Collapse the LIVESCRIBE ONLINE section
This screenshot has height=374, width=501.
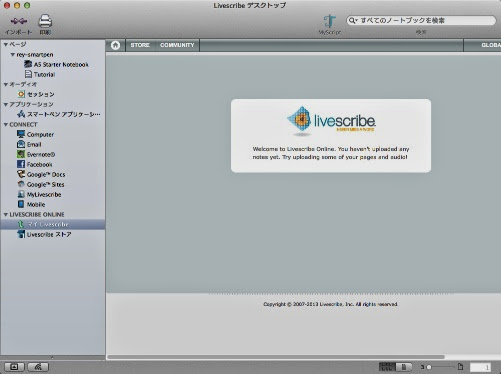pyautogui.click(x=6, y=214)
